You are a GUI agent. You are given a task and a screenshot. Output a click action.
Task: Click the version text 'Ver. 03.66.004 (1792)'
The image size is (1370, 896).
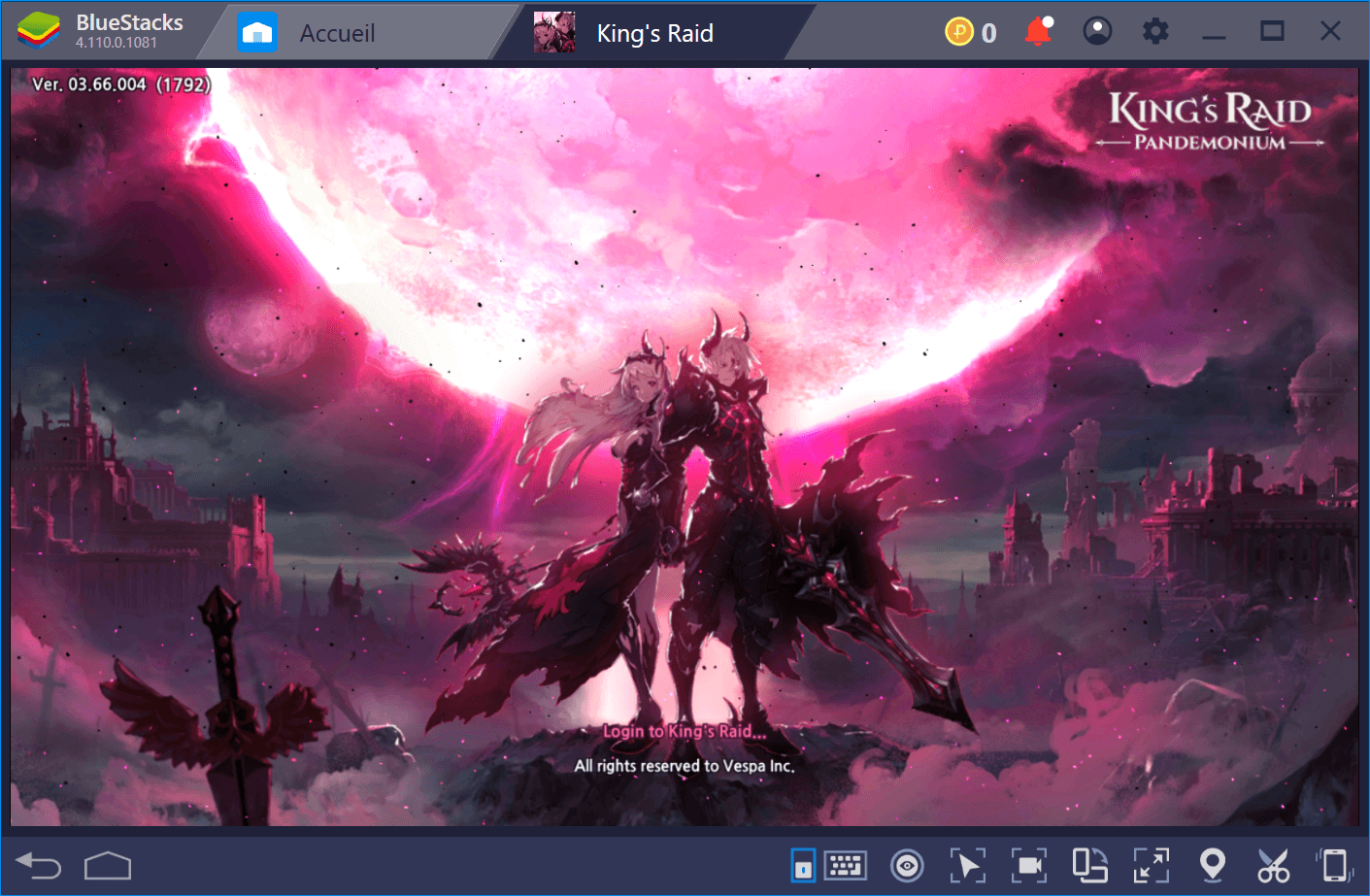120,84
